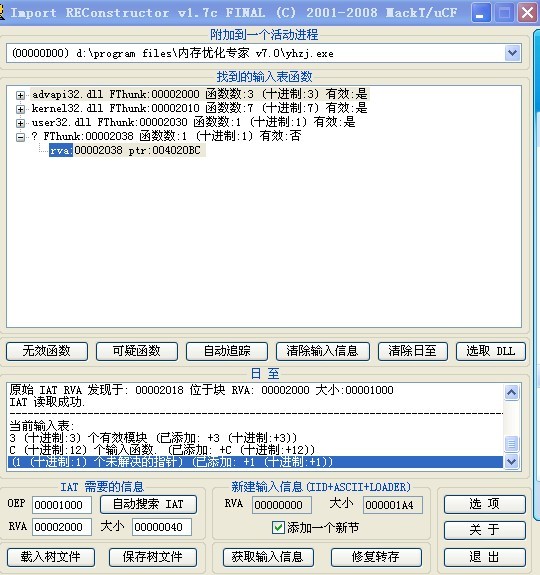Click the 自动搜索 IAT button

(148, 505)
